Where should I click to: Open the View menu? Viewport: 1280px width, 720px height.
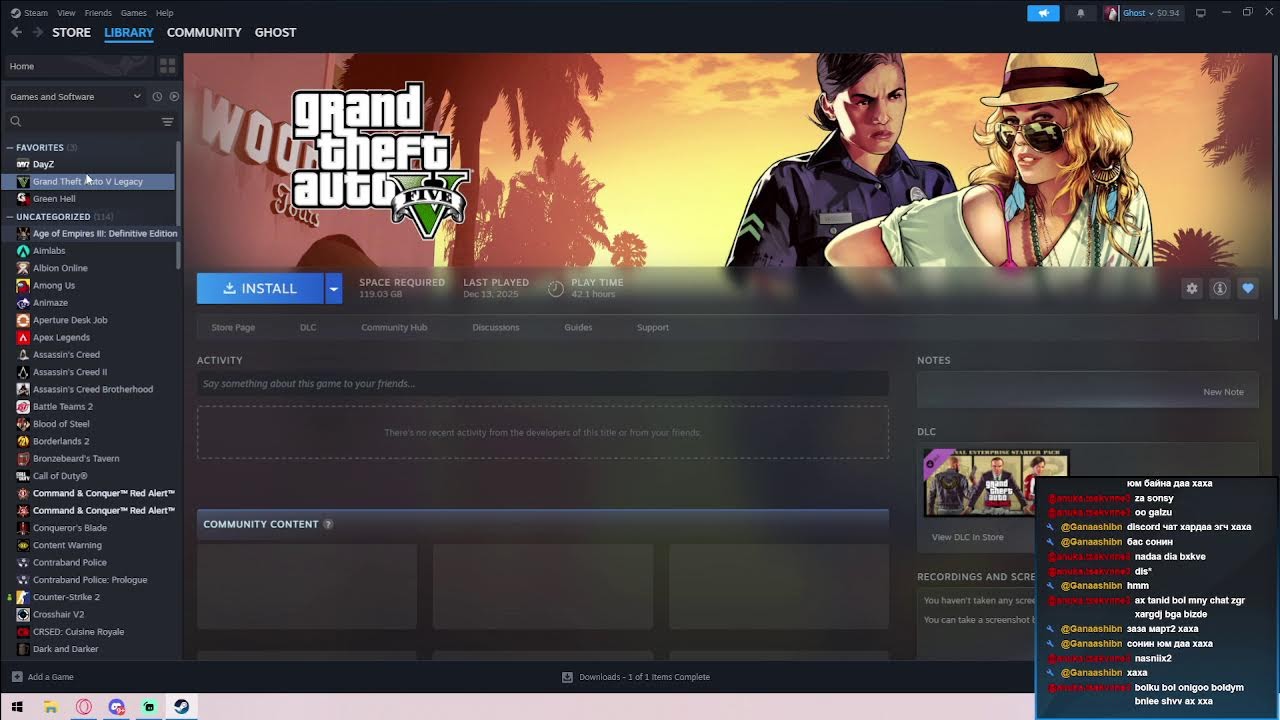click(66, 13)
